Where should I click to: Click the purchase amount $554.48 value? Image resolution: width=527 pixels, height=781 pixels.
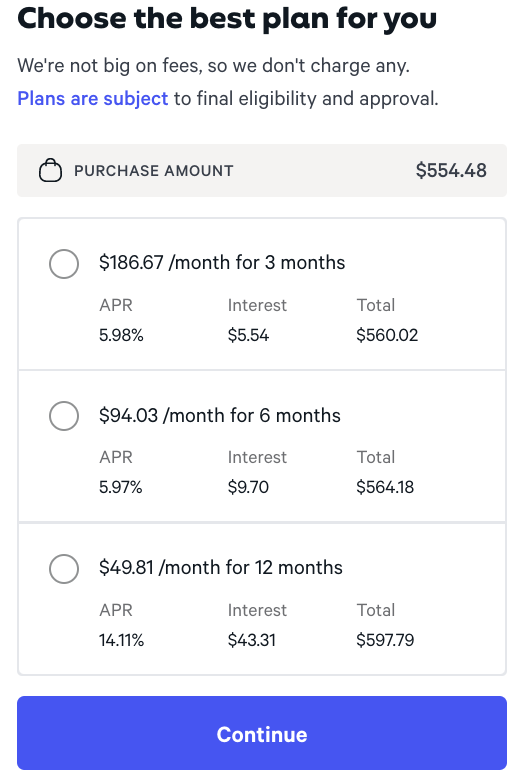pyautogui.click(x=451, y=170)
